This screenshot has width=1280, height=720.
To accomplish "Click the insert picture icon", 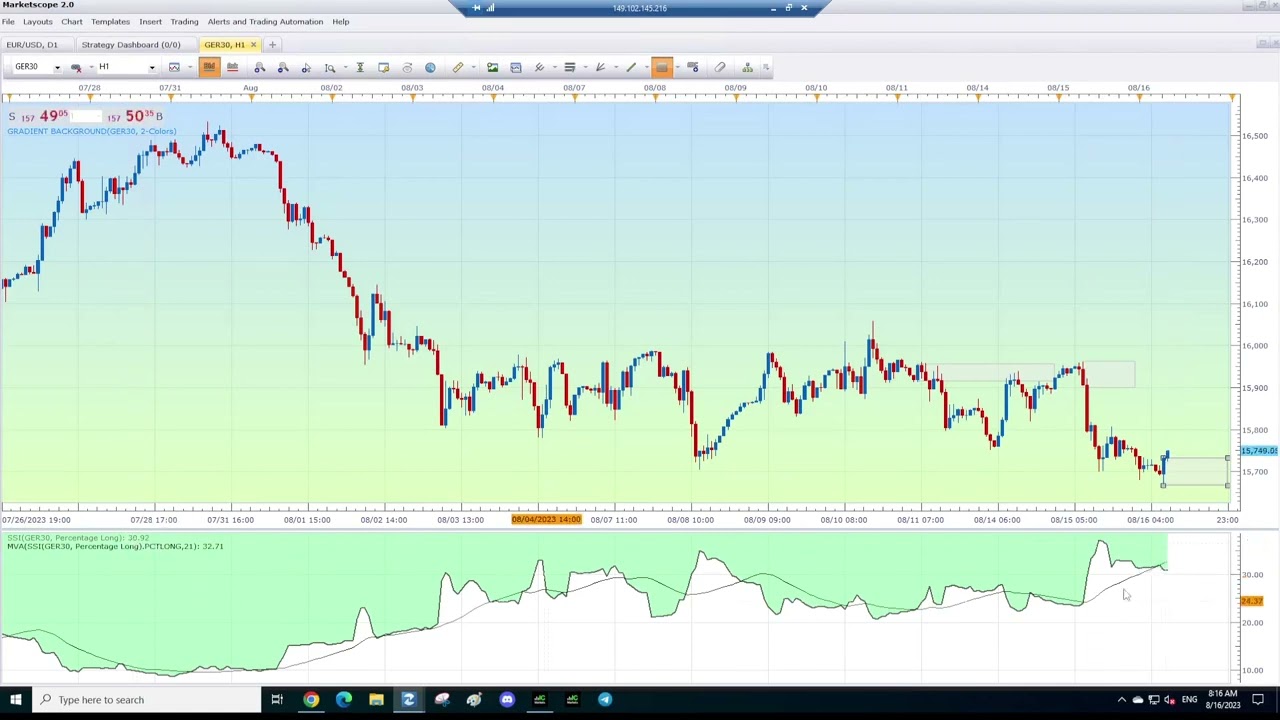I will coord(492,68).
